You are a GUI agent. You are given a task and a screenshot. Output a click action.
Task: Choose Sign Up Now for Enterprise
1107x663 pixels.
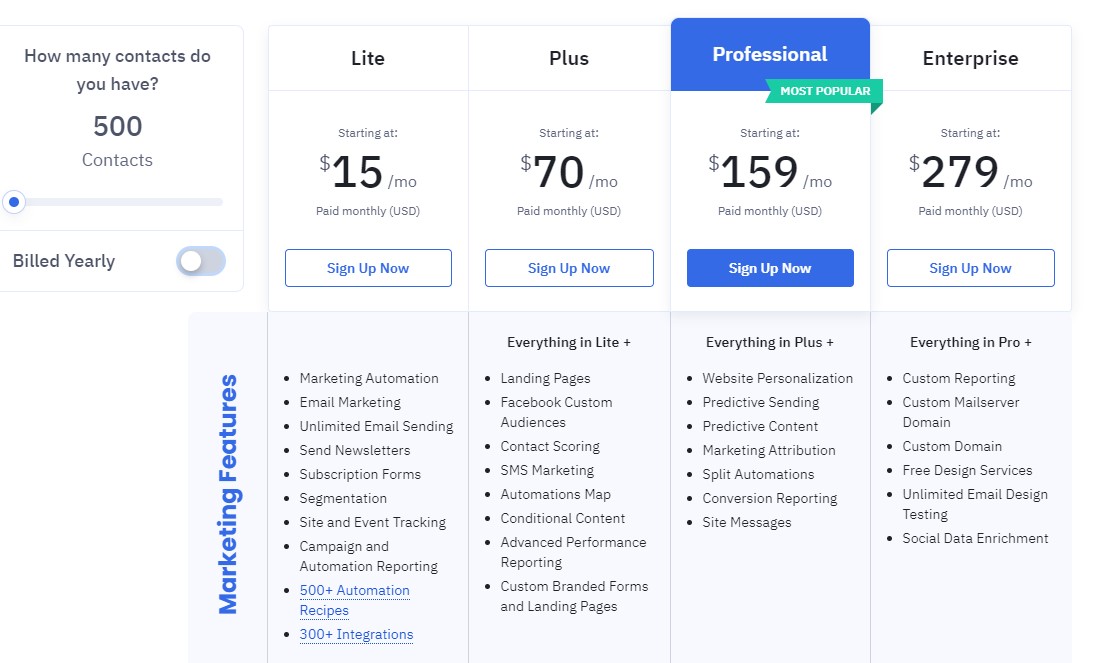pyautogui.click(x=970, y=268)
